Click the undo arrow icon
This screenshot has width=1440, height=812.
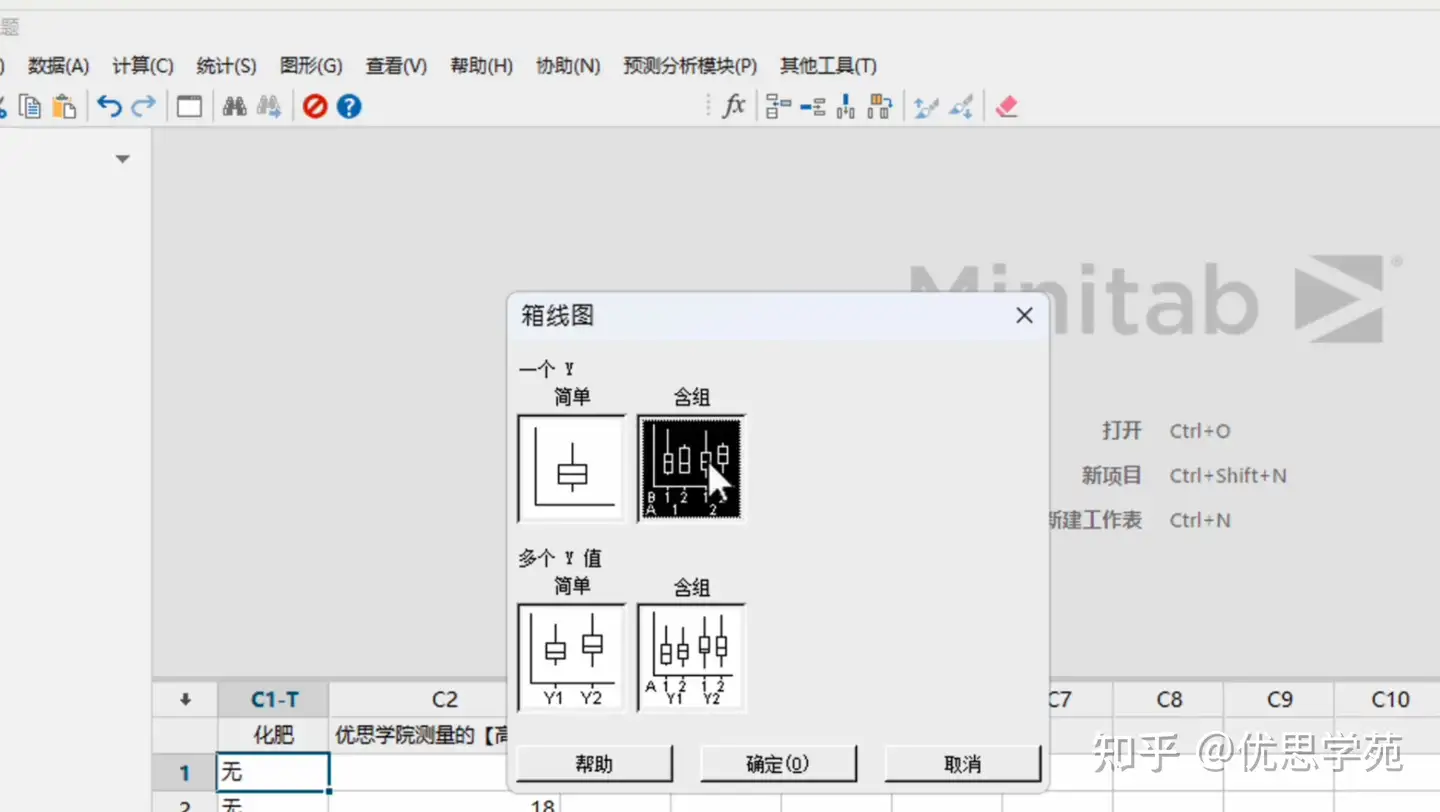(109, 105)
